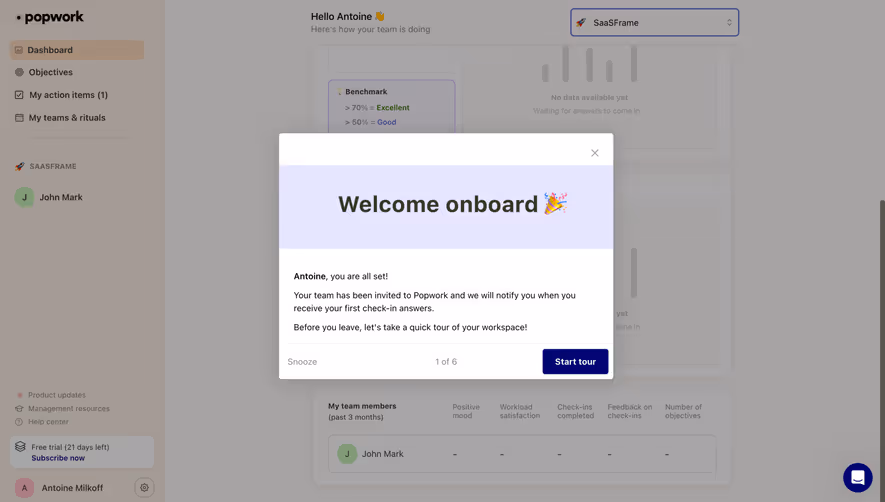Click the '1 of 6' step indicator

pyautogui.click(x=446, y=362)
